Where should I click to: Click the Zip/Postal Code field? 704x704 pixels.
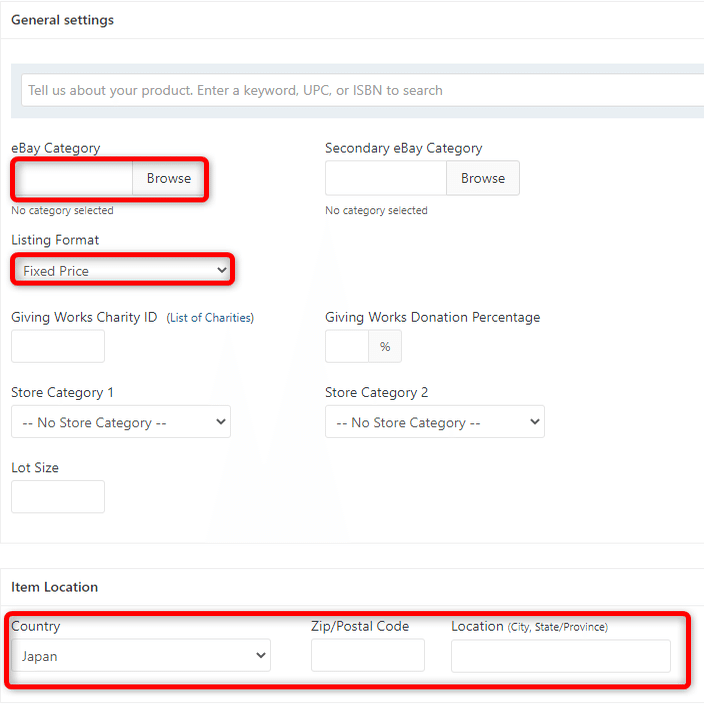tap(368, 656)
